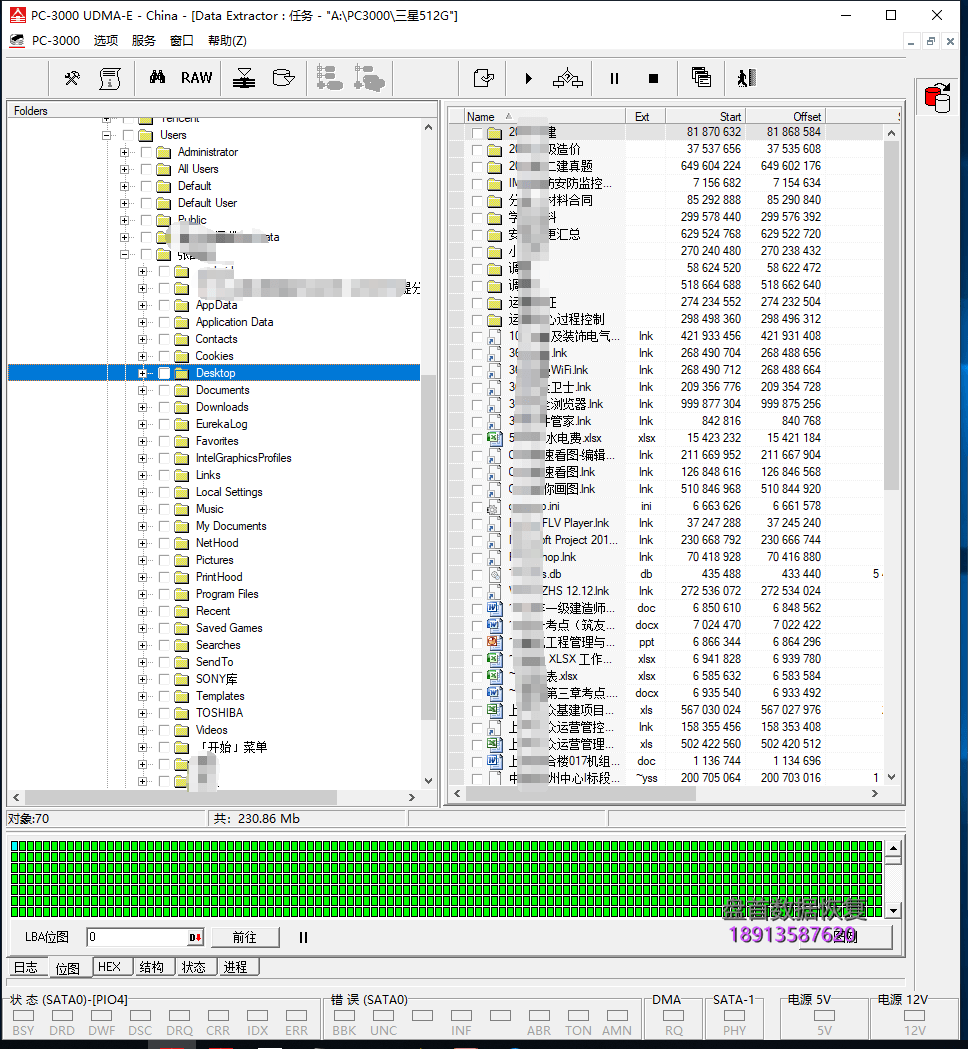
Task: Sort list by Start column header
Action: 705,116
